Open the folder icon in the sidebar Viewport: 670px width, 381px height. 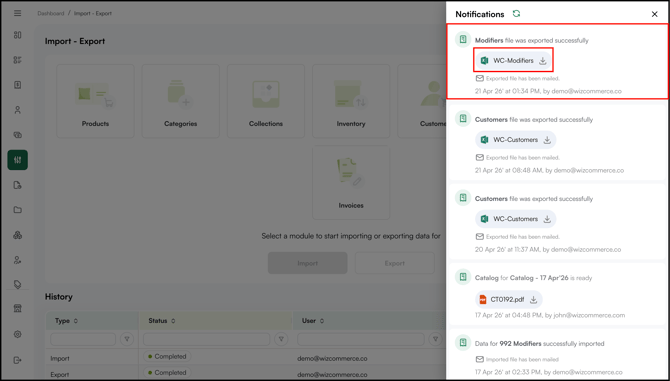point(18,210)
